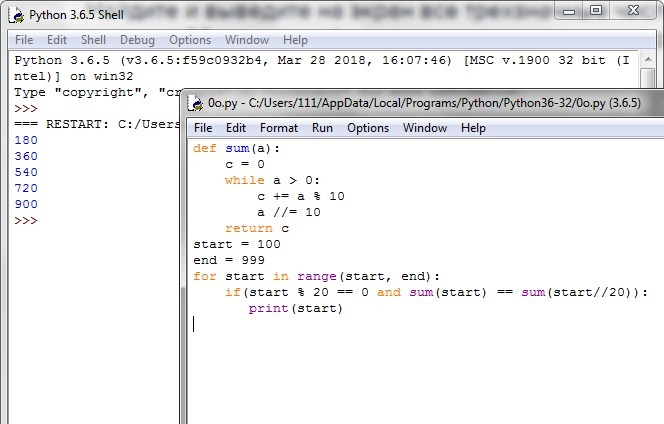Screen dimensions: 664x424
Task: Open Help menu in the Python Shell
Action: (295, 40)
